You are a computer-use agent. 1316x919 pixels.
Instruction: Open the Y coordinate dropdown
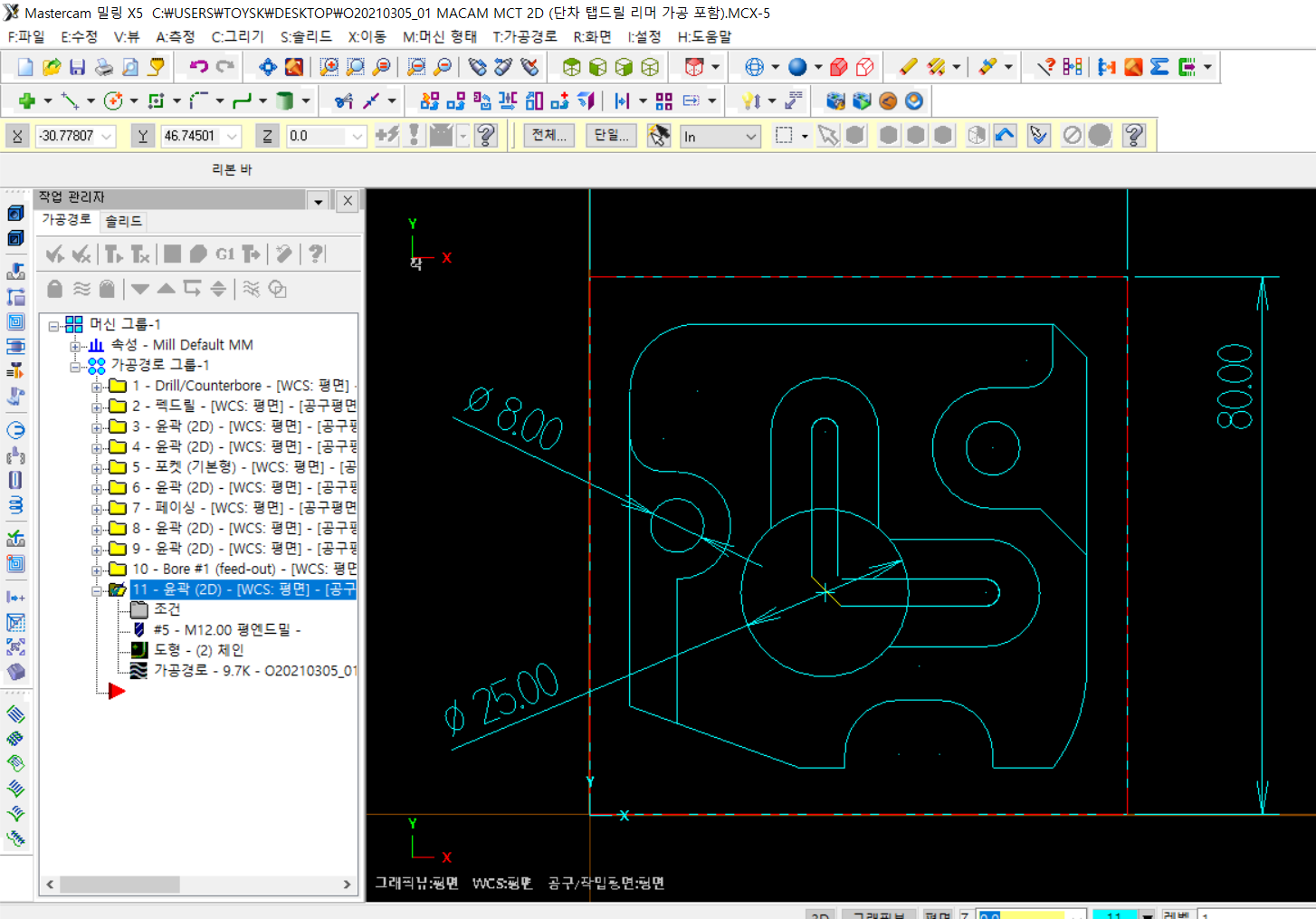[x=232, y=137]
